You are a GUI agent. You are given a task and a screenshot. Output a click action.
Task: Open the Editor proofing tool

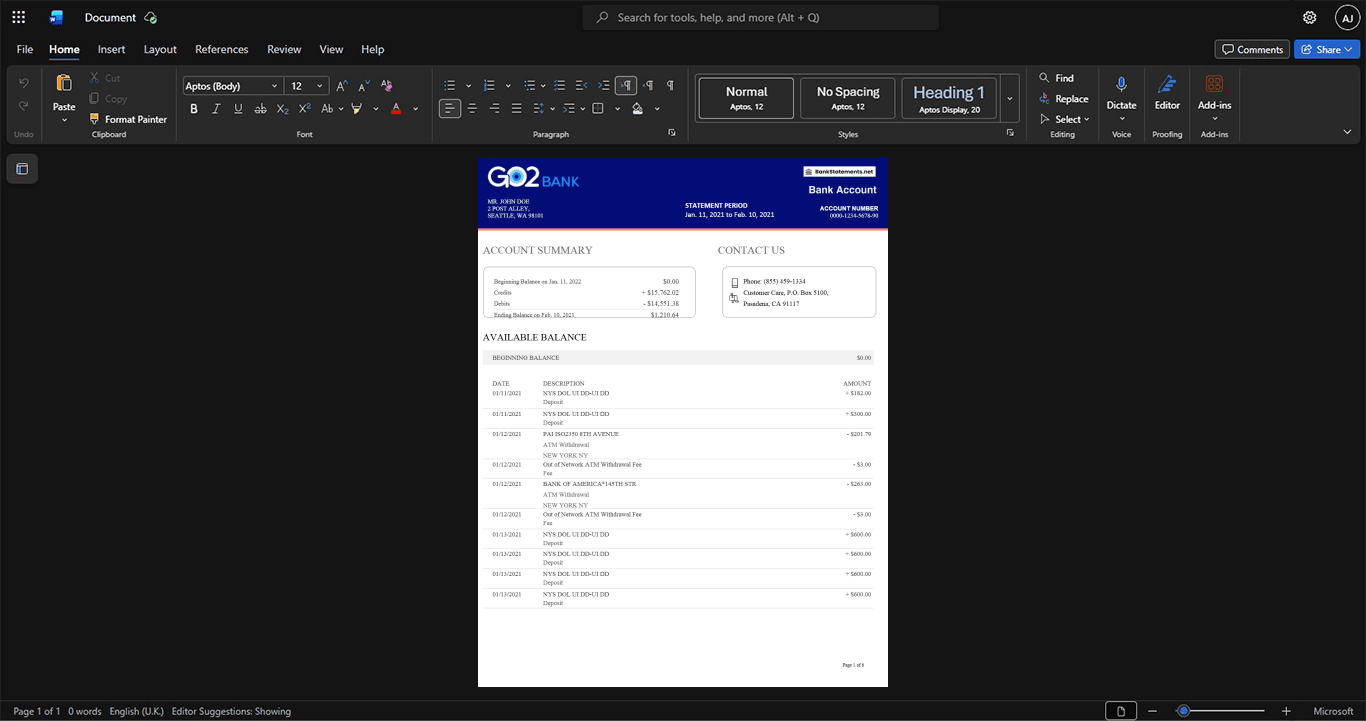tap(1167, 92)
